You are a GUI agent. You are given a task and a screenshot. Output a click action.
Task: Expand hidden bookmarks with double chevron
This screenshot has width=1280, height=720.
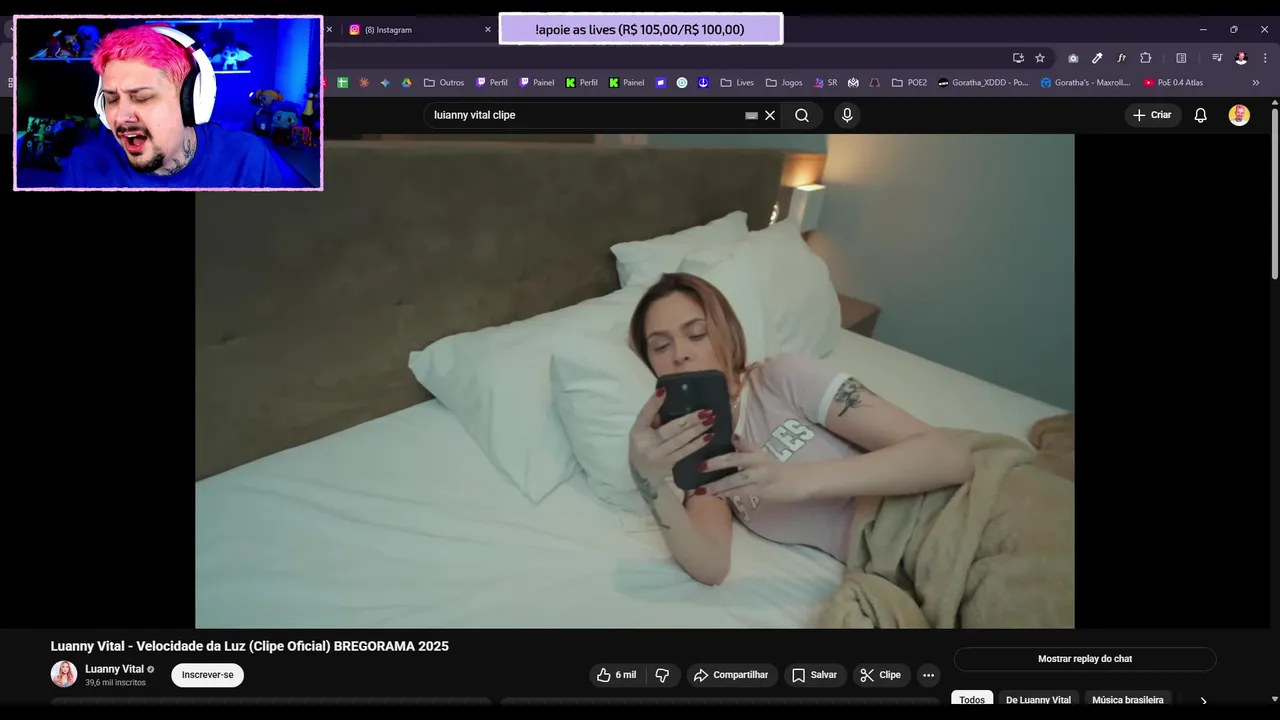pyautogui.click(x=1256, y=83)
